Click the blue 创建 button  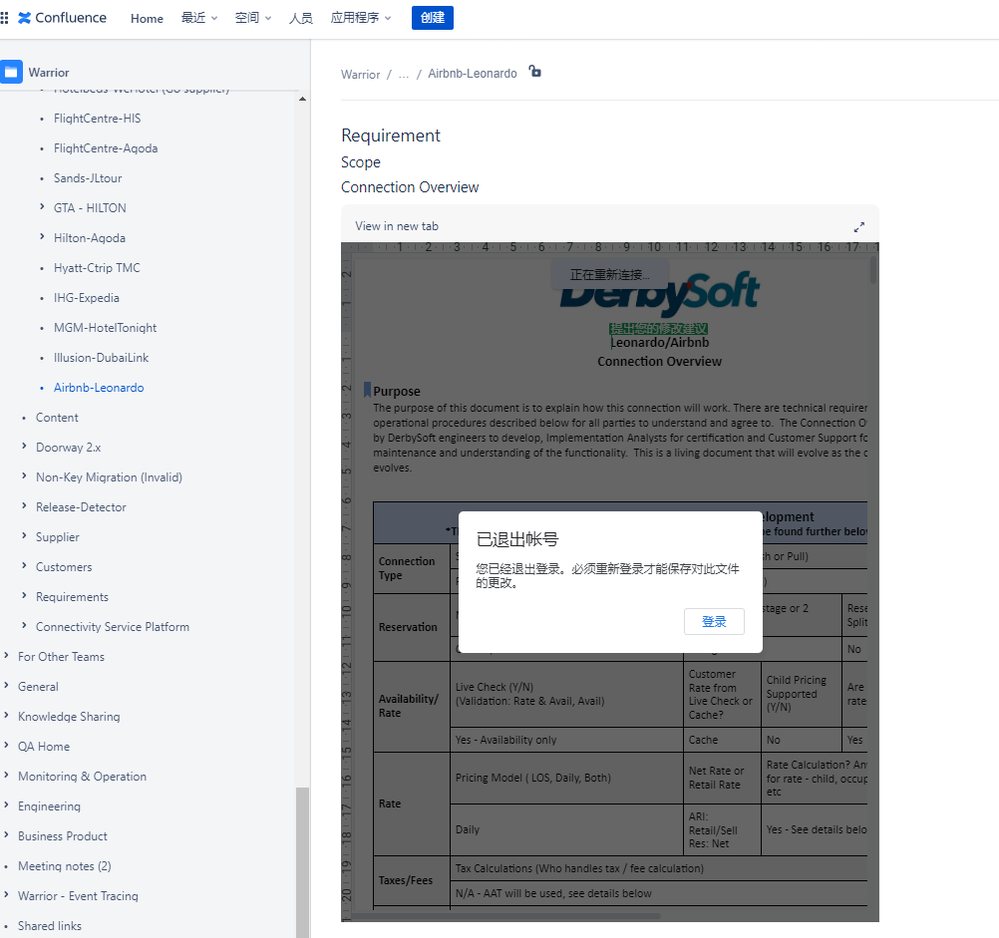(433, 18)
